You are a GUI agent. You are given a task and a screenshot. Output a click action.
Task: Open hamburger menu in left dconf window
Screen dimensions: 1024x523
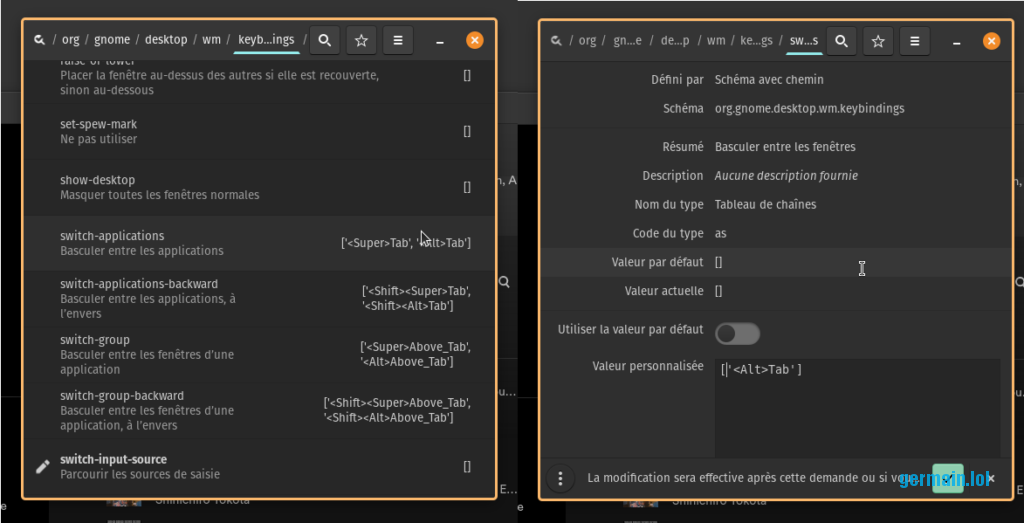coord(398,40)
